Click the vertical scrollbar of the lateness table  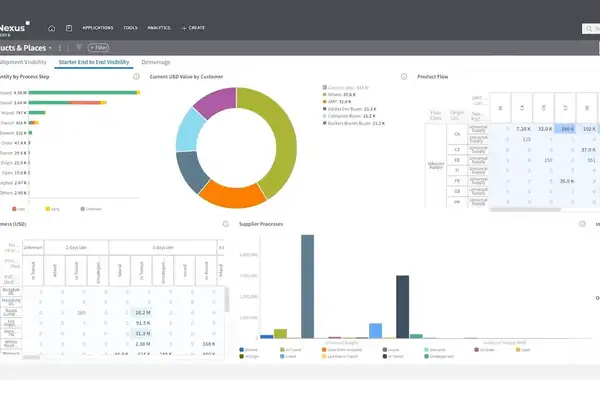click(227, 300)
